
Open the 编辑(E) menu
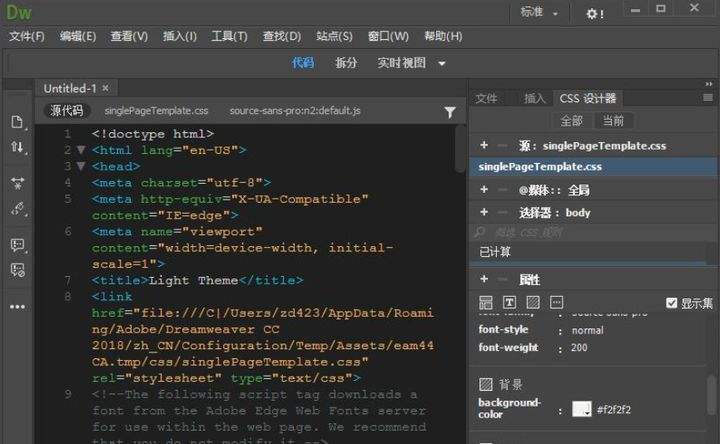78,36
